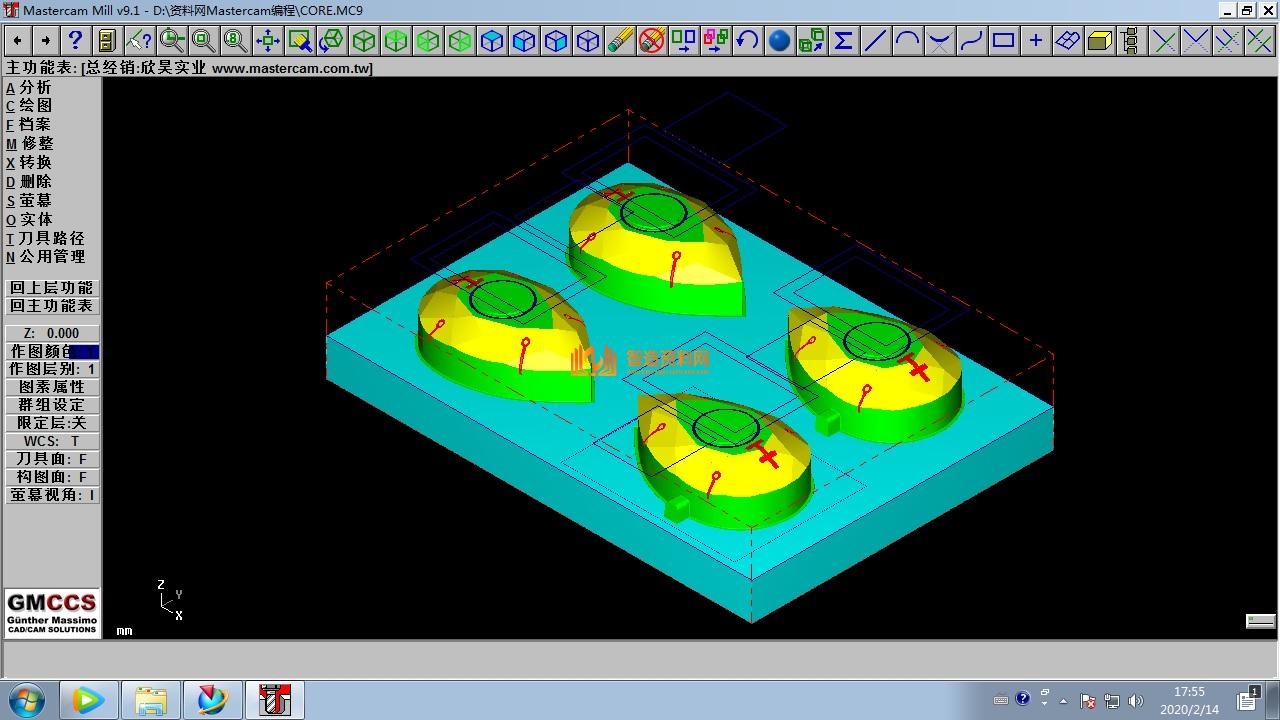Select the create rectangle tool icon
The height and width of the screenshot is (720, 1280).
coord(1003,41)
